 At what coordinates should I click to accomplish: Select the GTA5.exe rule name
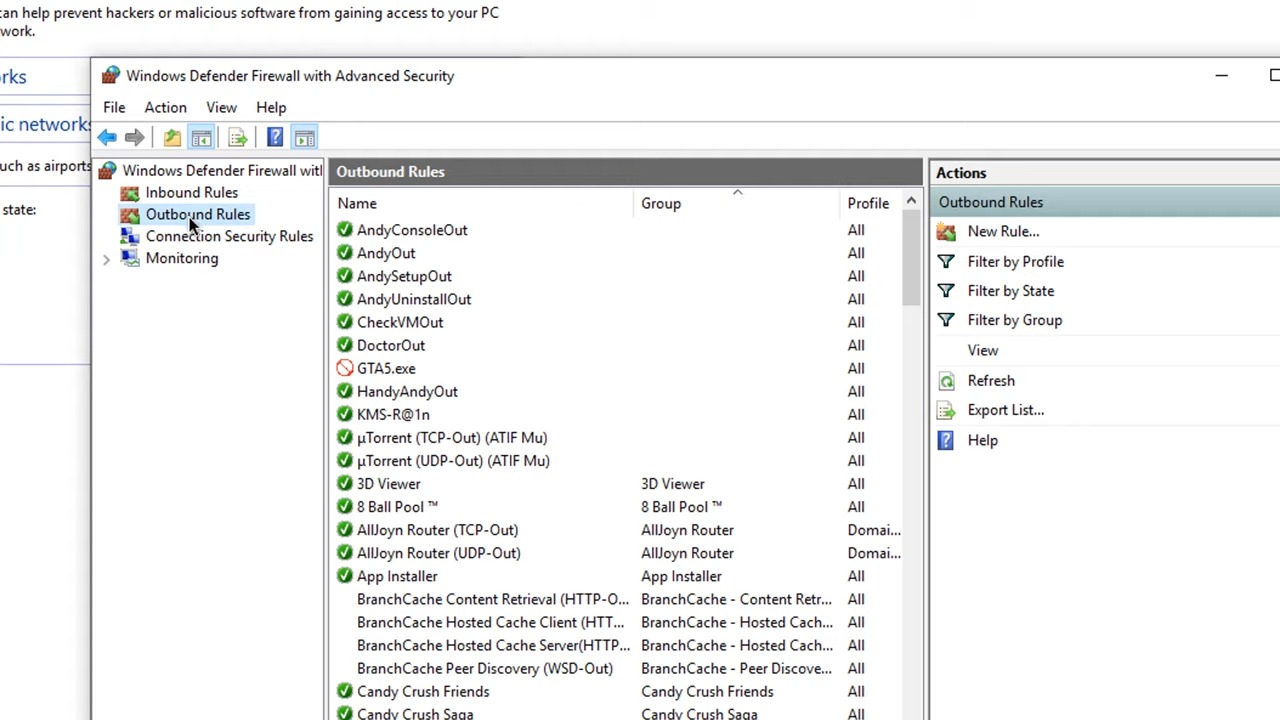pos(386,368)
